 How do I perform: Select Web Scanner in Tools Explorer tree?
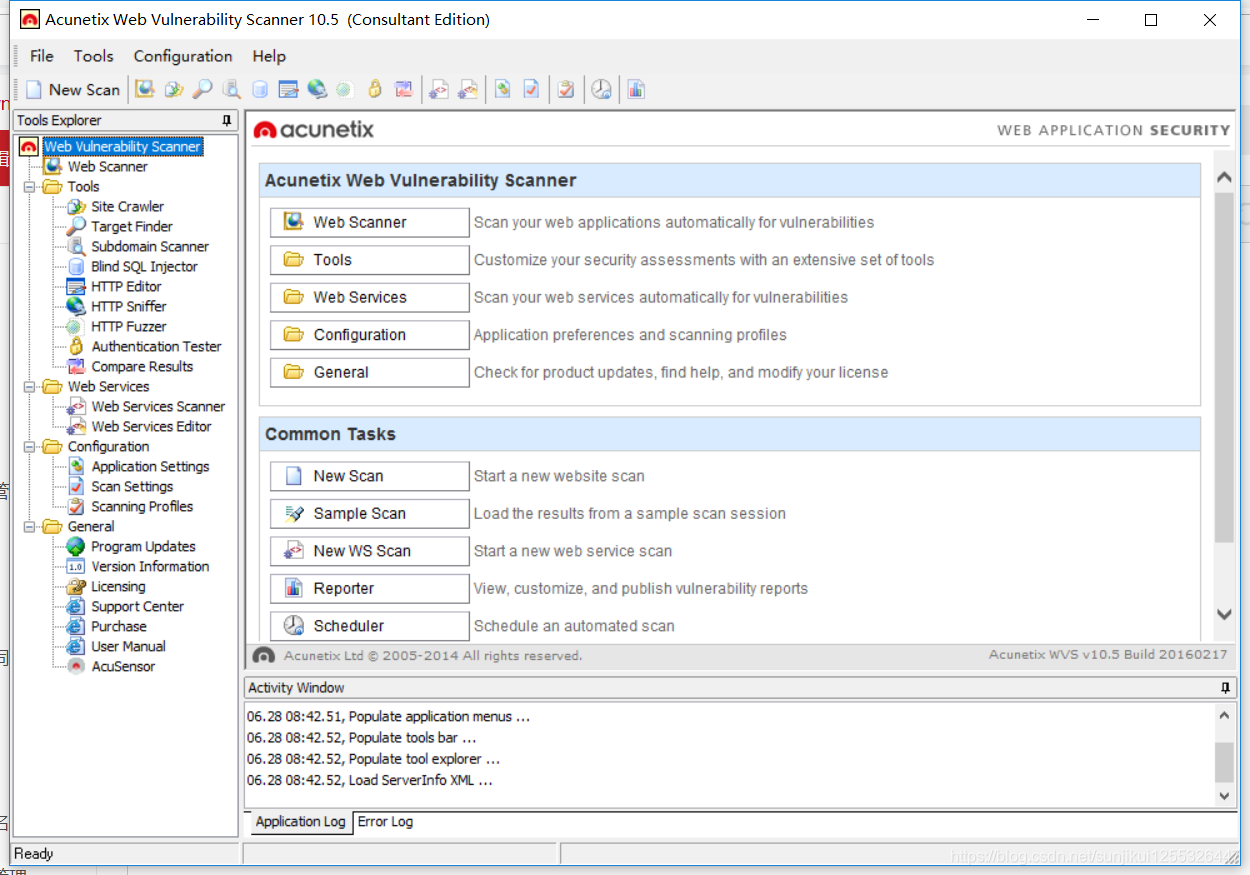[107, 167]
